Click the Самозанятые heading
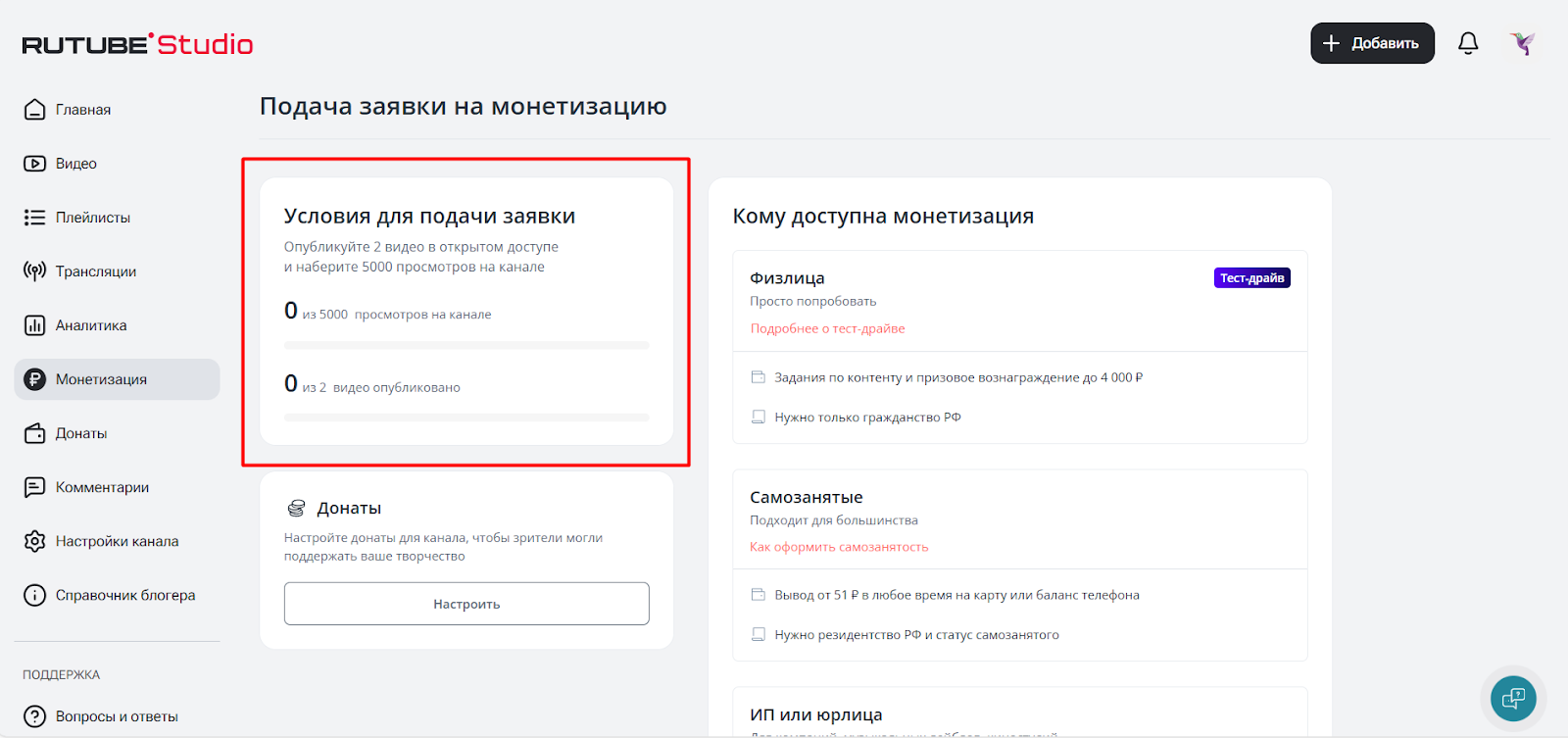 point(806,497)
